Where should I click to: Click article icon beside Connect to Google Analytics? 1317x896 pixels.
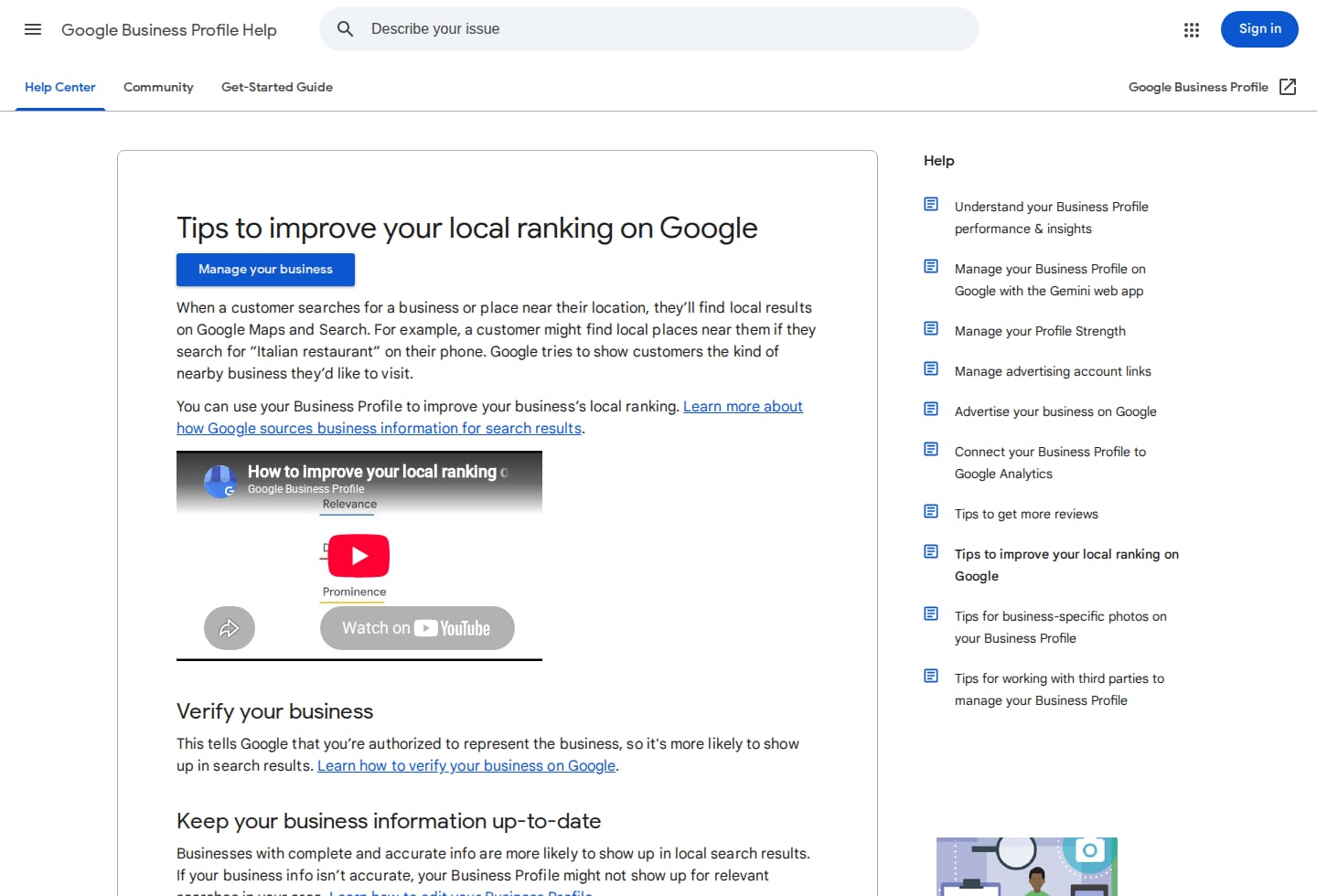[x=931, y=449]
